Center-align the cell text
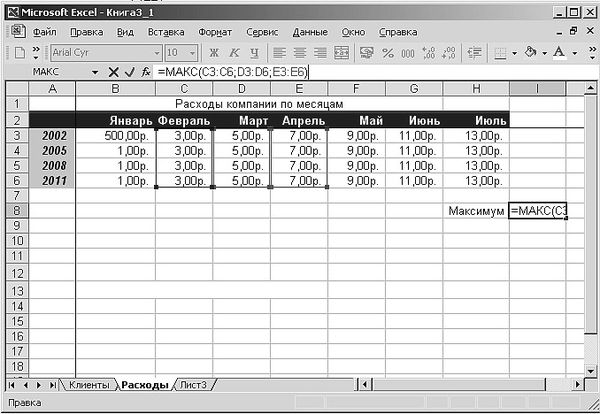Viewport: 600px width, 414px height. coord(300,52)
